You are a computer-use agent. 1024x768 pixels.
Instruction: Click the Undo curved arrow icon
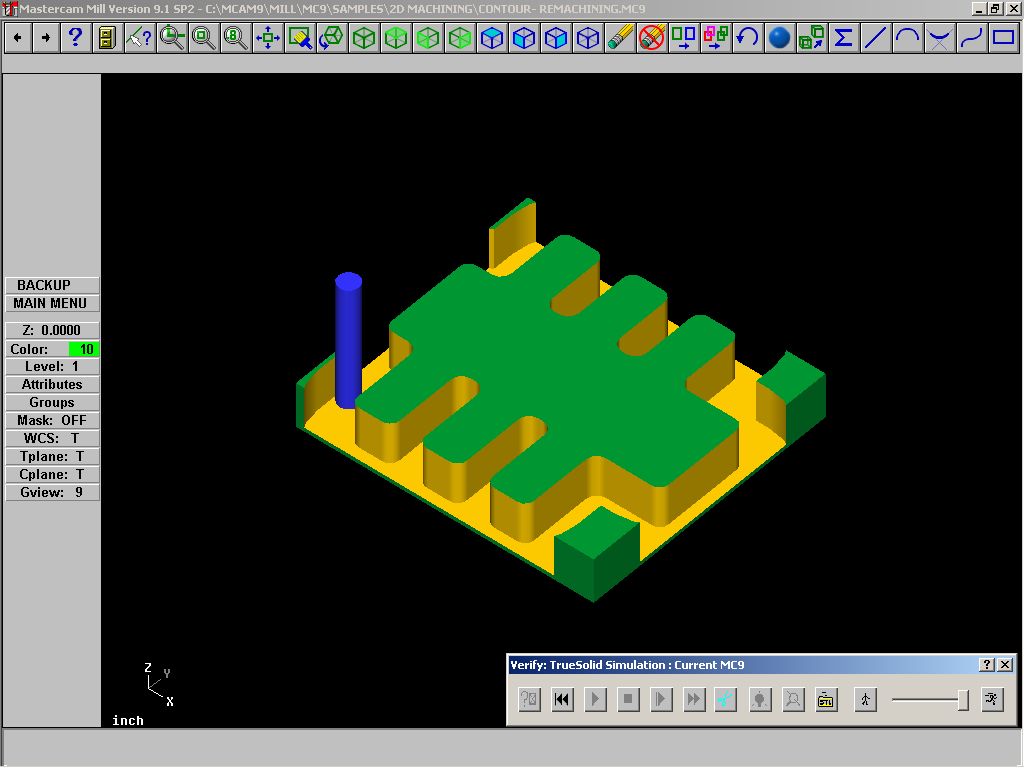(748, 38)
